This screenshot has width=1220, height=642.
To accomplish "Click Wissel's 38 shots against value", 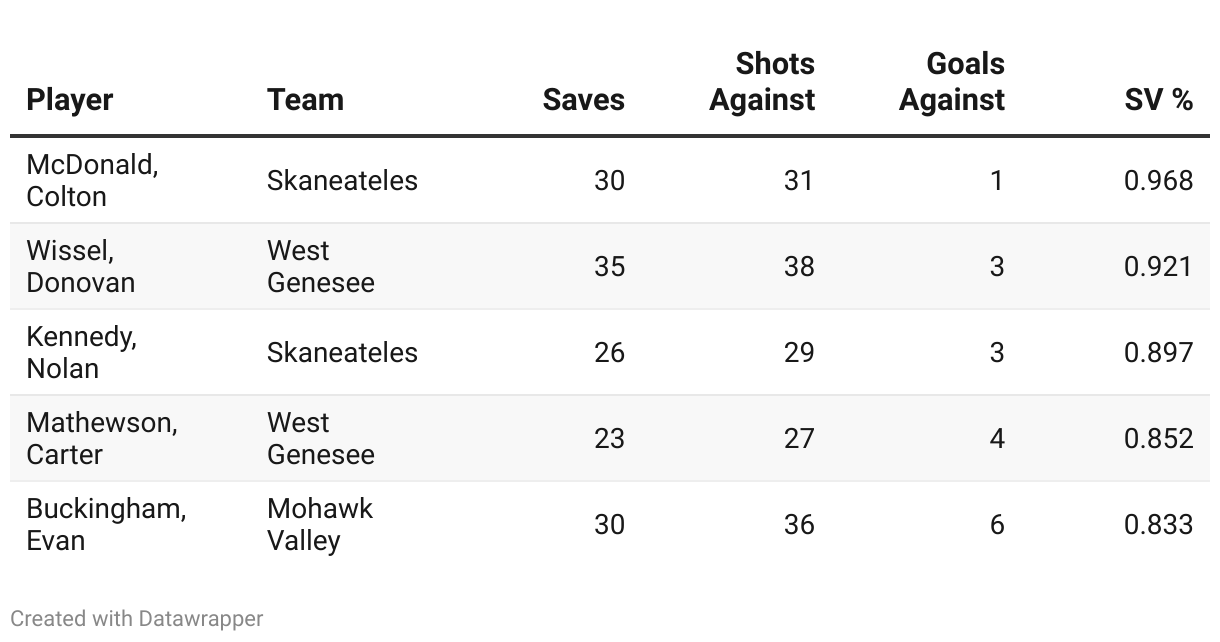I will coord(798,267).
